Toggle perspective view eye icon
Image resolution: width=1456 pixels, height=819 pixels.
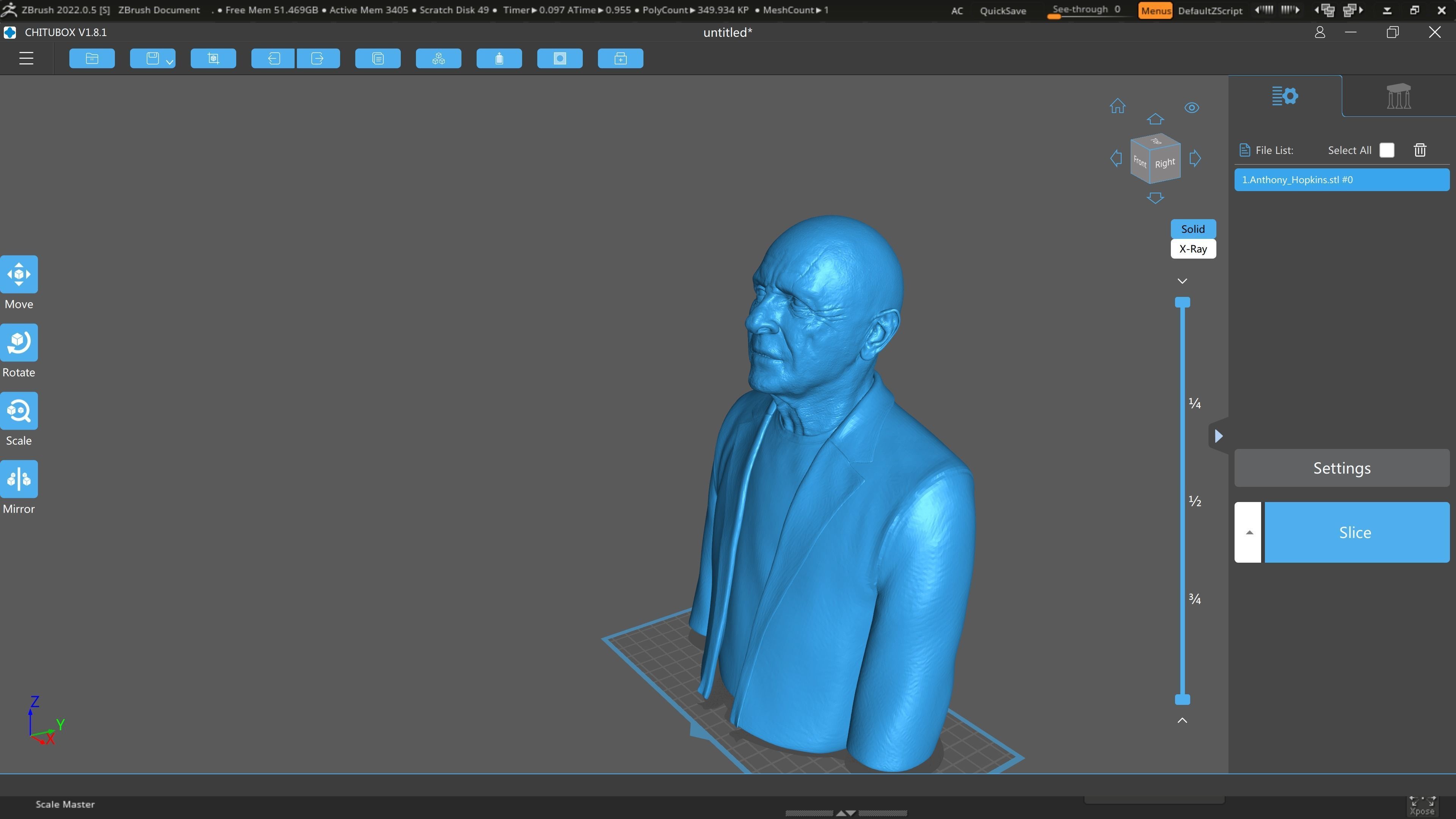(1191, 107)
